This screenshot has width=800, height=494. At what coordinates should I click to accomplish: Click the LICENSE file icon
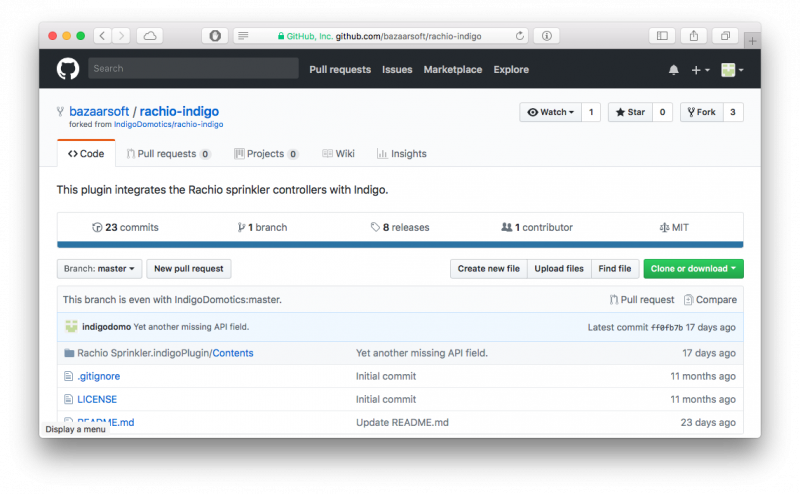[68, 399]
